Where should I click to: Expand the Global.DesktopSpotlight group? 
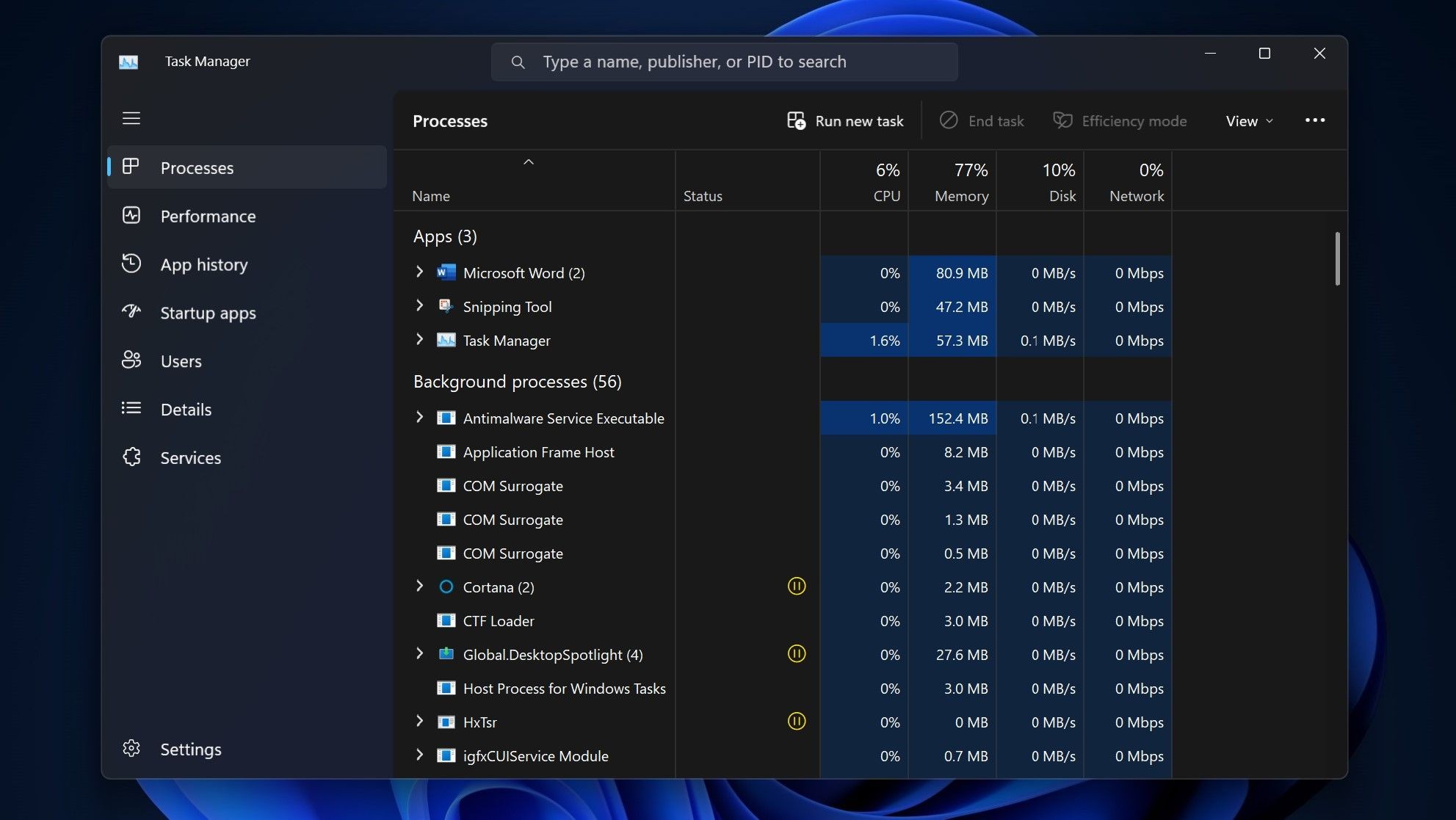coord(419,653)
